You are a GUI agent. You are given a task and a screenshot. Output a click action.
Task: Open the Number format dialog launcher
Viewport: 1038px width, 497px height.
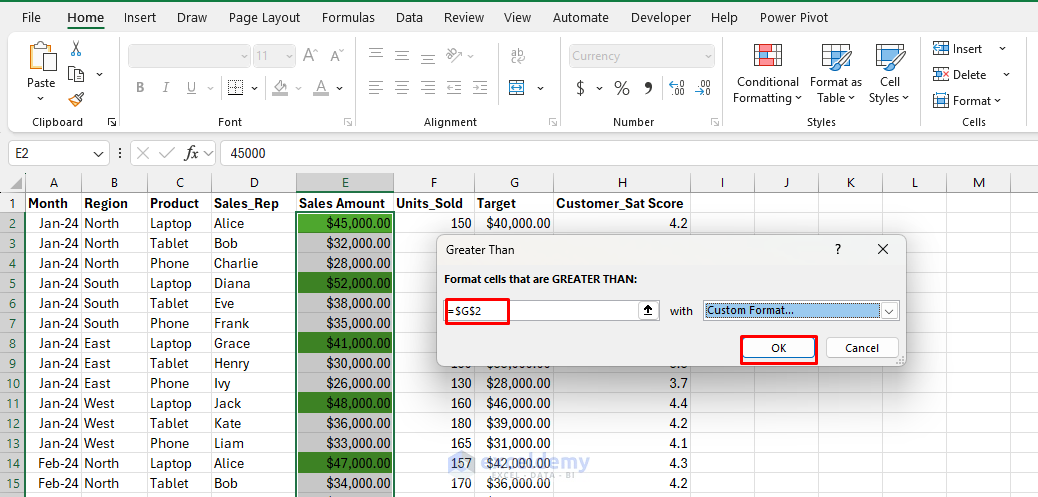(714, 122)
